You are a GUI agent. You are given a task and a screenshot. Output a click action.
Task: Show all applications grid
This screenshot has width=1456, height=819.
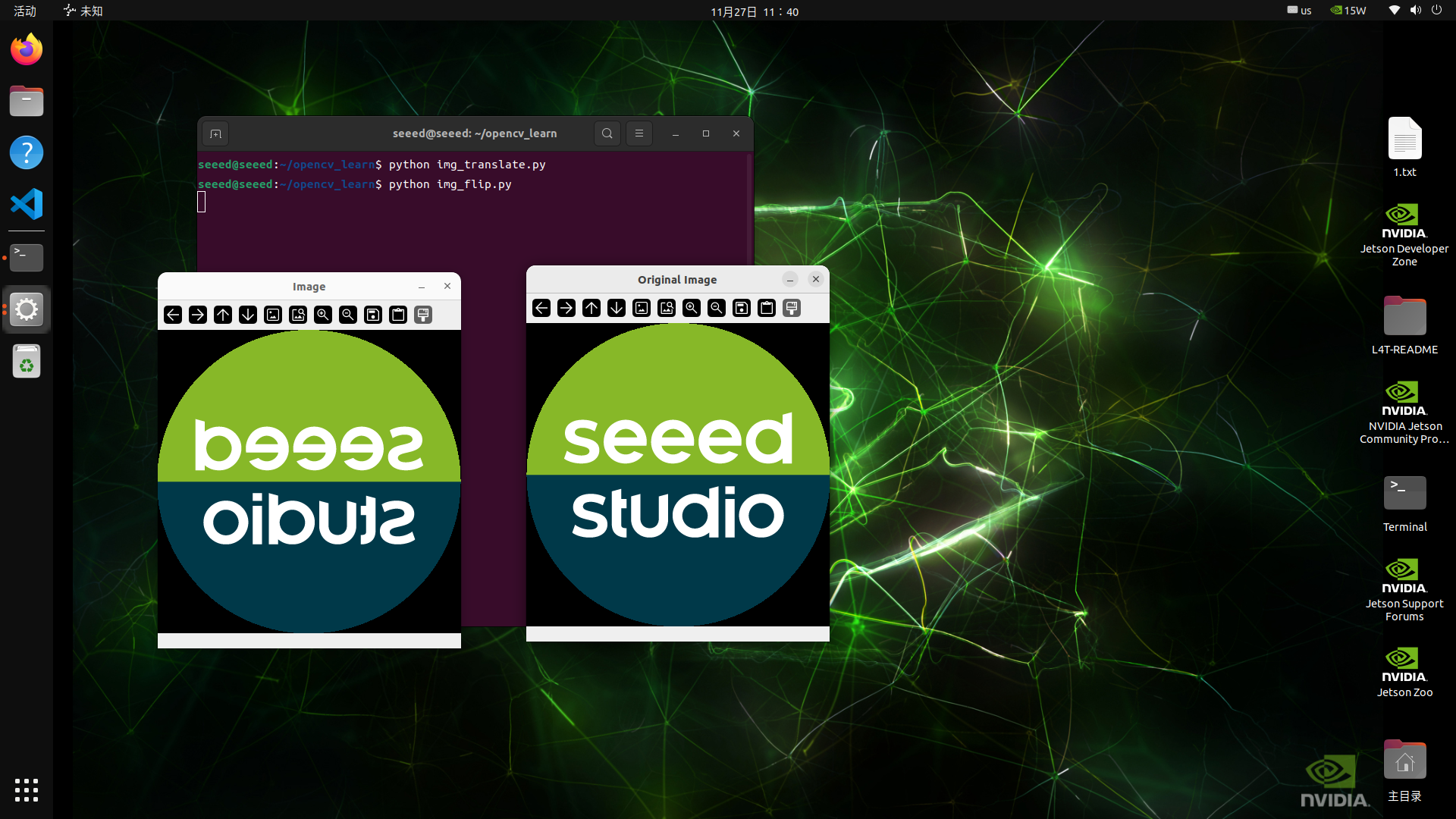(x=27, y=790)
